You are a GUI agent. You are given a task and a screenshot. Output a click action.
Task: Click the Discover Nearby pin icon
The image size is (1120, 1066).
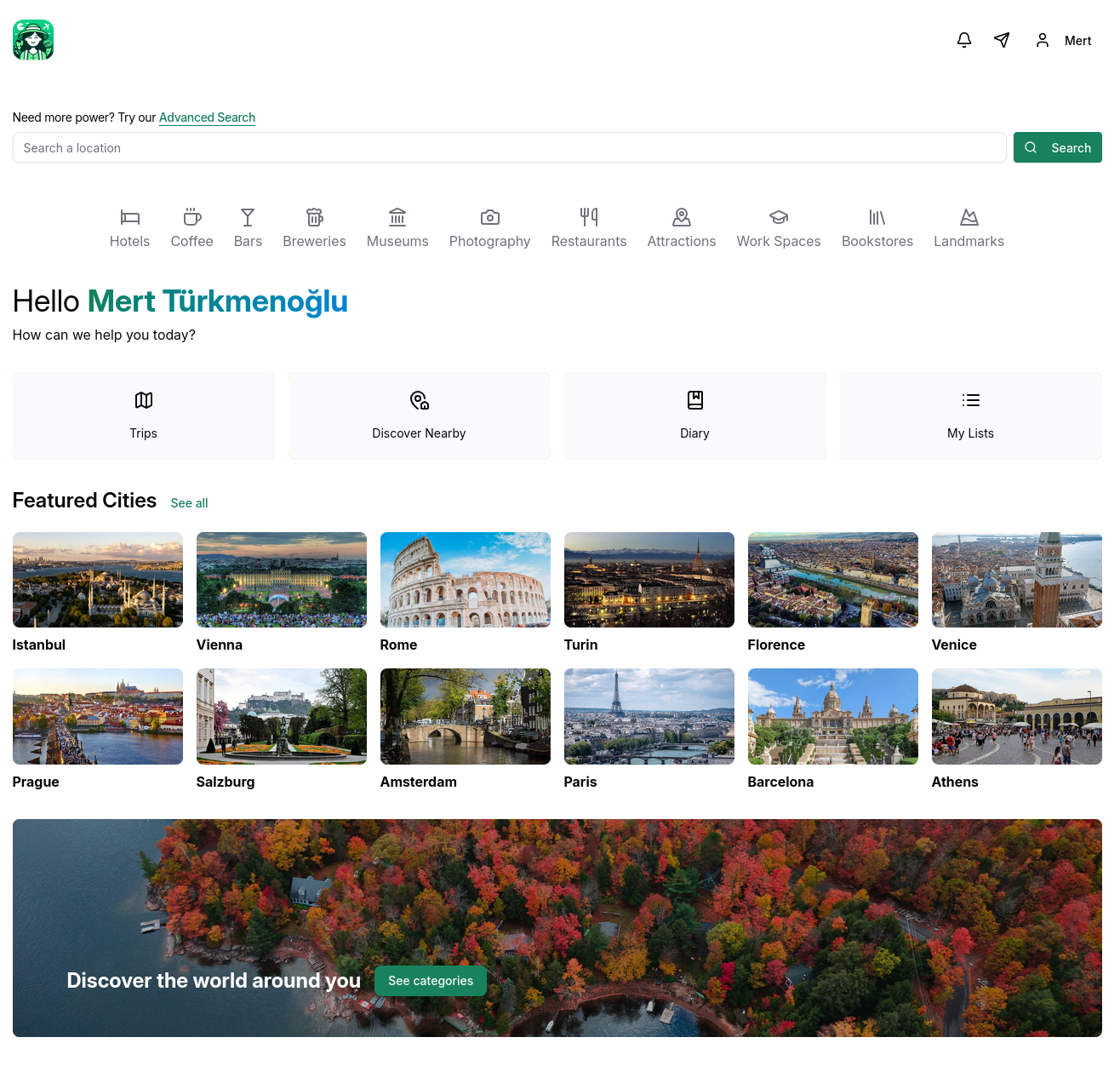coord(420,400)
